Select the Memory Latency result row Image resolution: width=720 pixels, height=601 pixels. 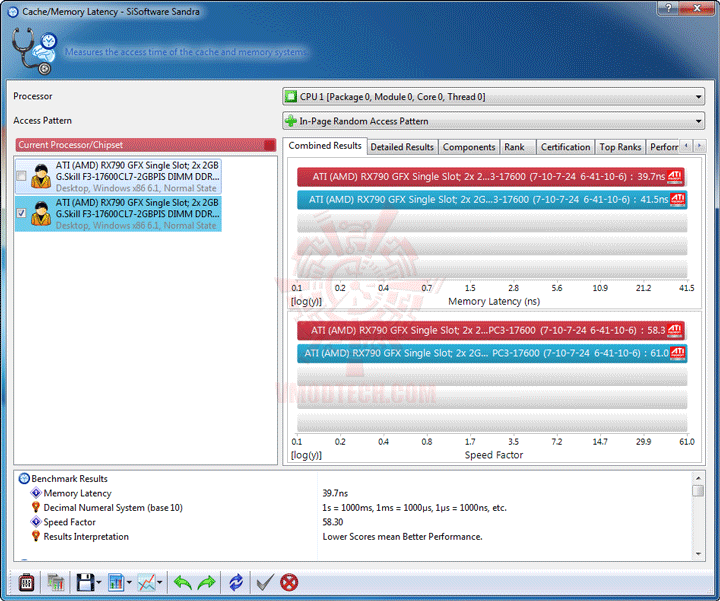tap(354, 493)
